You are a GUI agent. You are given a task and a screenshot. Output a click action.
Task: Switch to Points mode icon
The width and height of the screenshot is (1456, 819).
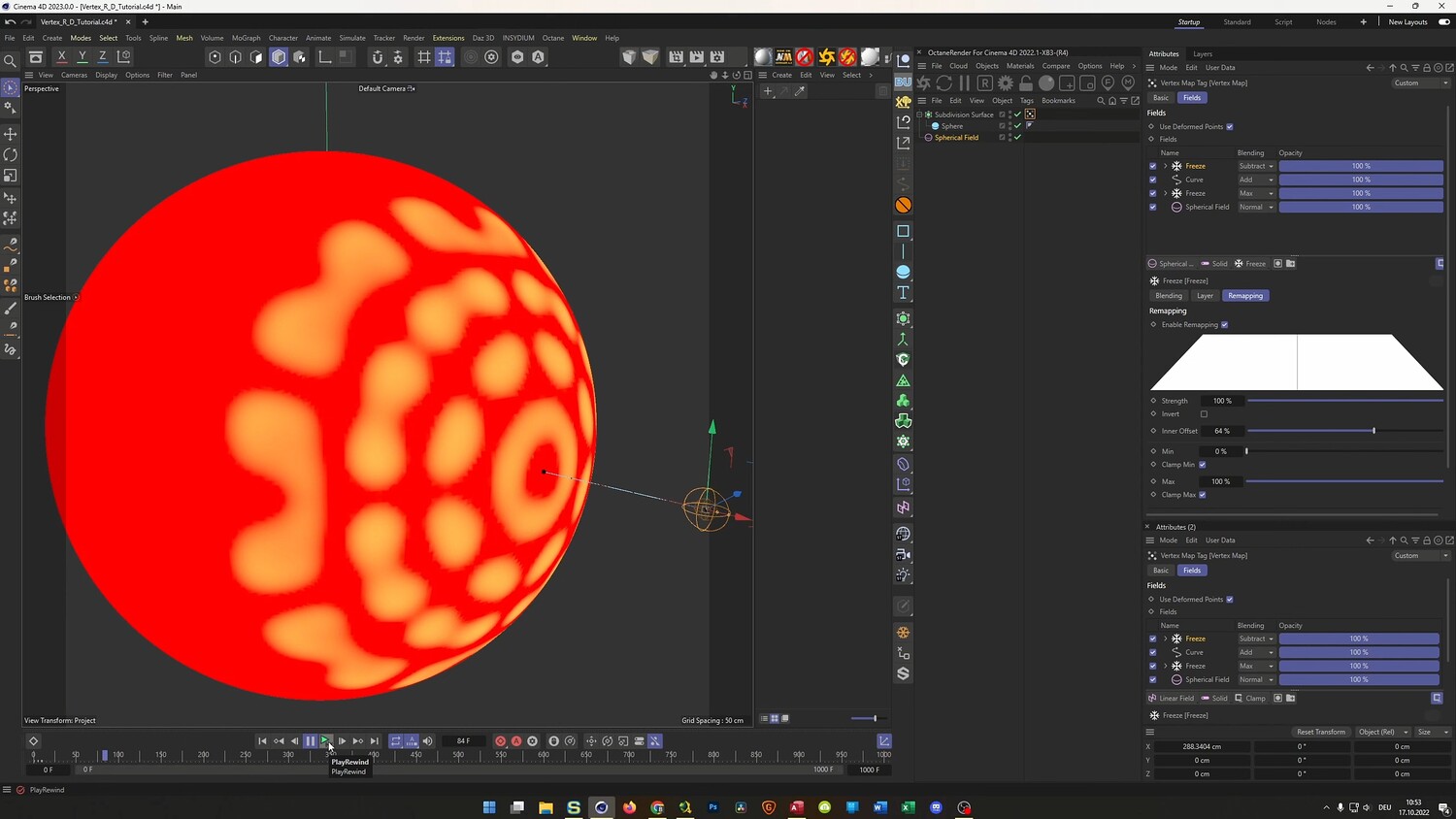point(215,57)
